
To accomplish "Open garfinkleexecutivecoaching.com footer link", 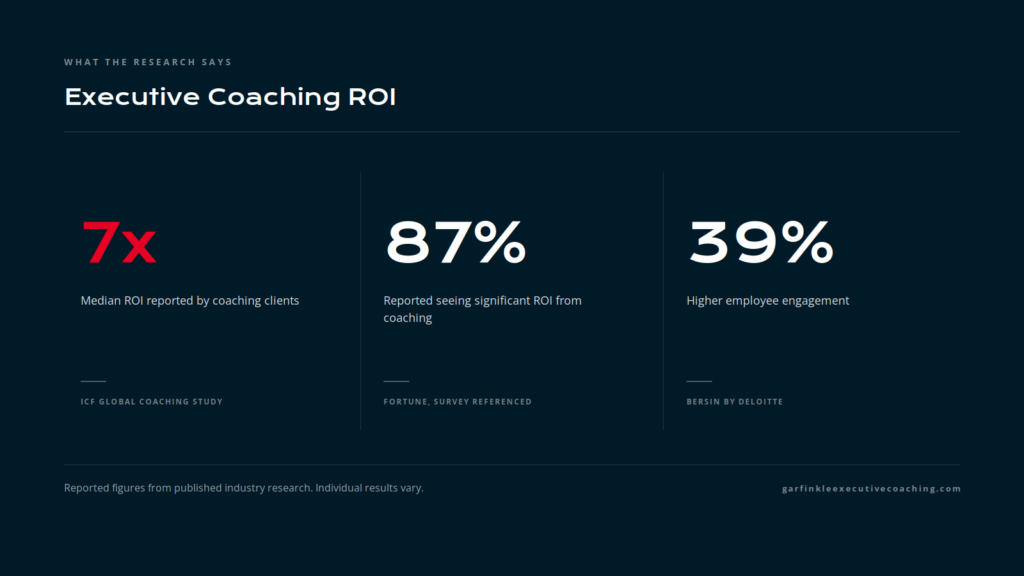I will [x=871, y=488].
